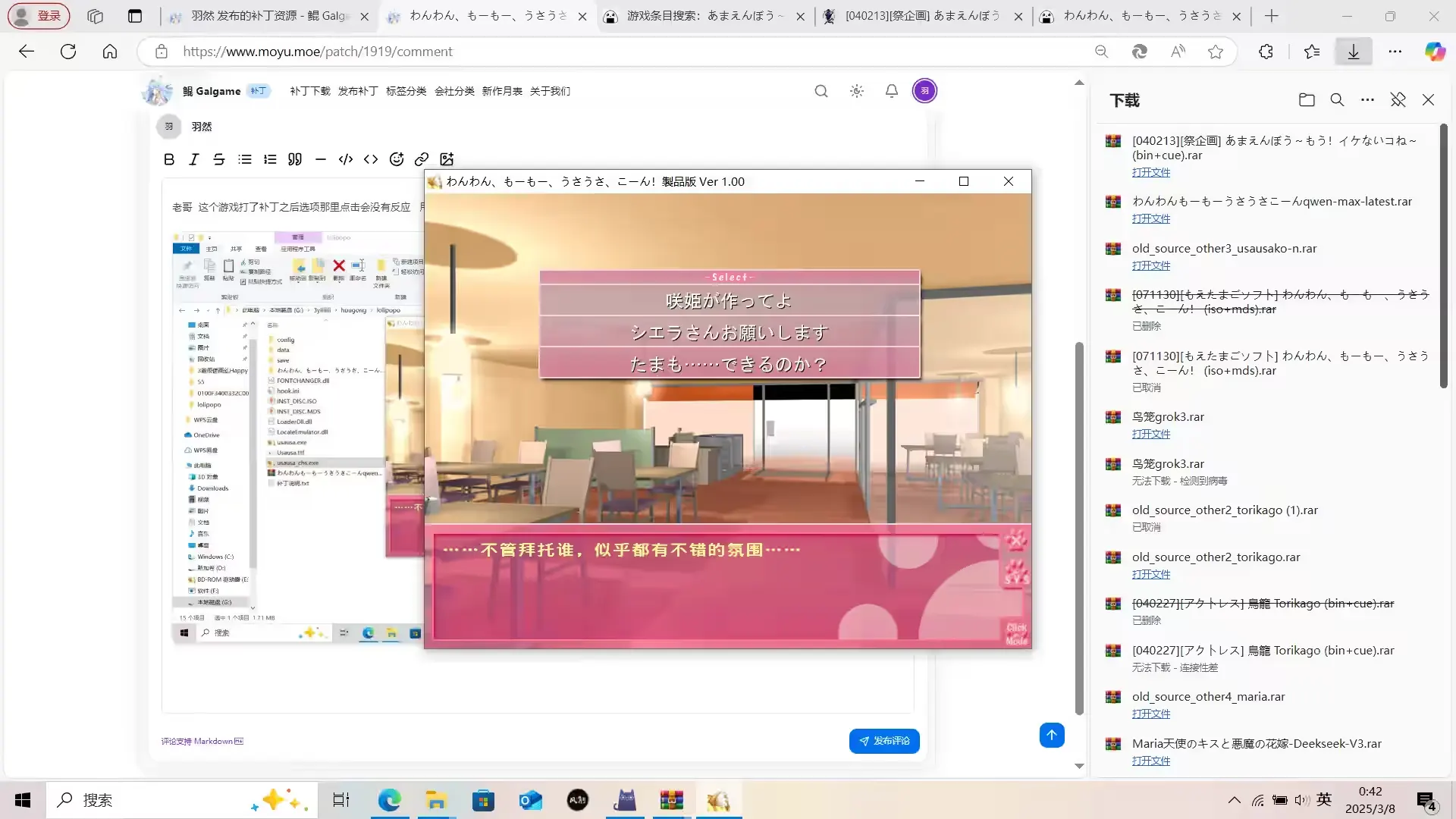Viewport: 1456px width, 819px height.
Task: Open file link for あまえんぼう rar
Action: pyautogui.click(x=1150, y=172)
